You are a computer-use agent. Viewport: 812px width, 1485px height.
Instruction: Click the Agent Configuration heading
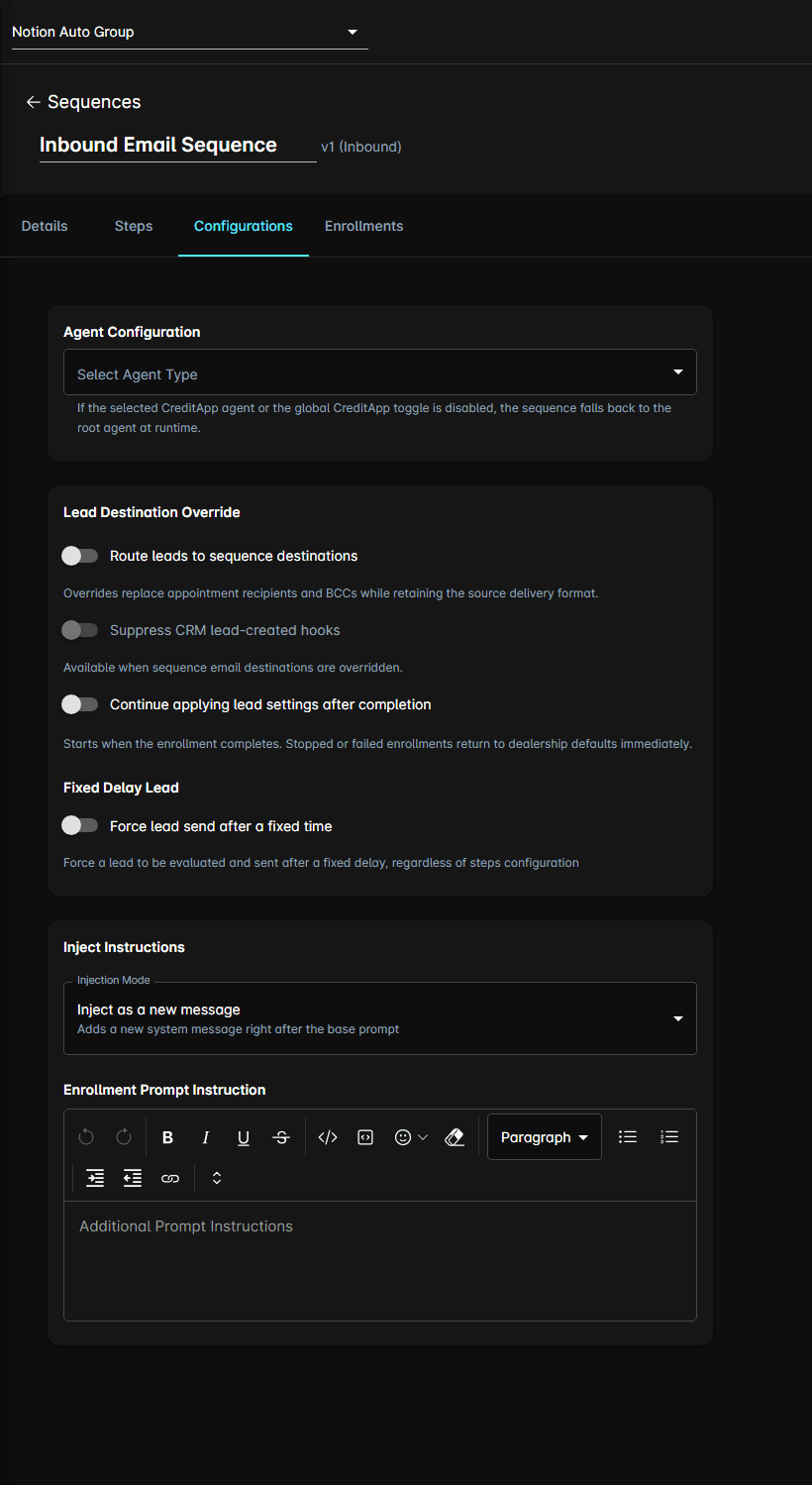[132, 332]
